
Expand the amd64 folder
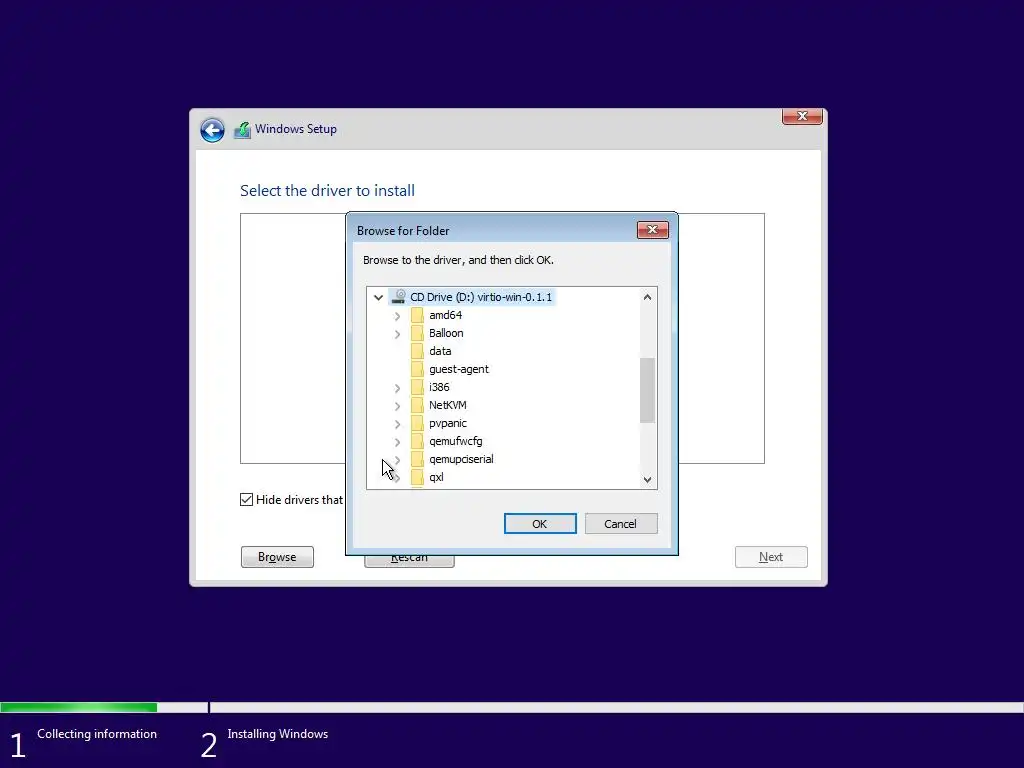(x=397, y=316)
